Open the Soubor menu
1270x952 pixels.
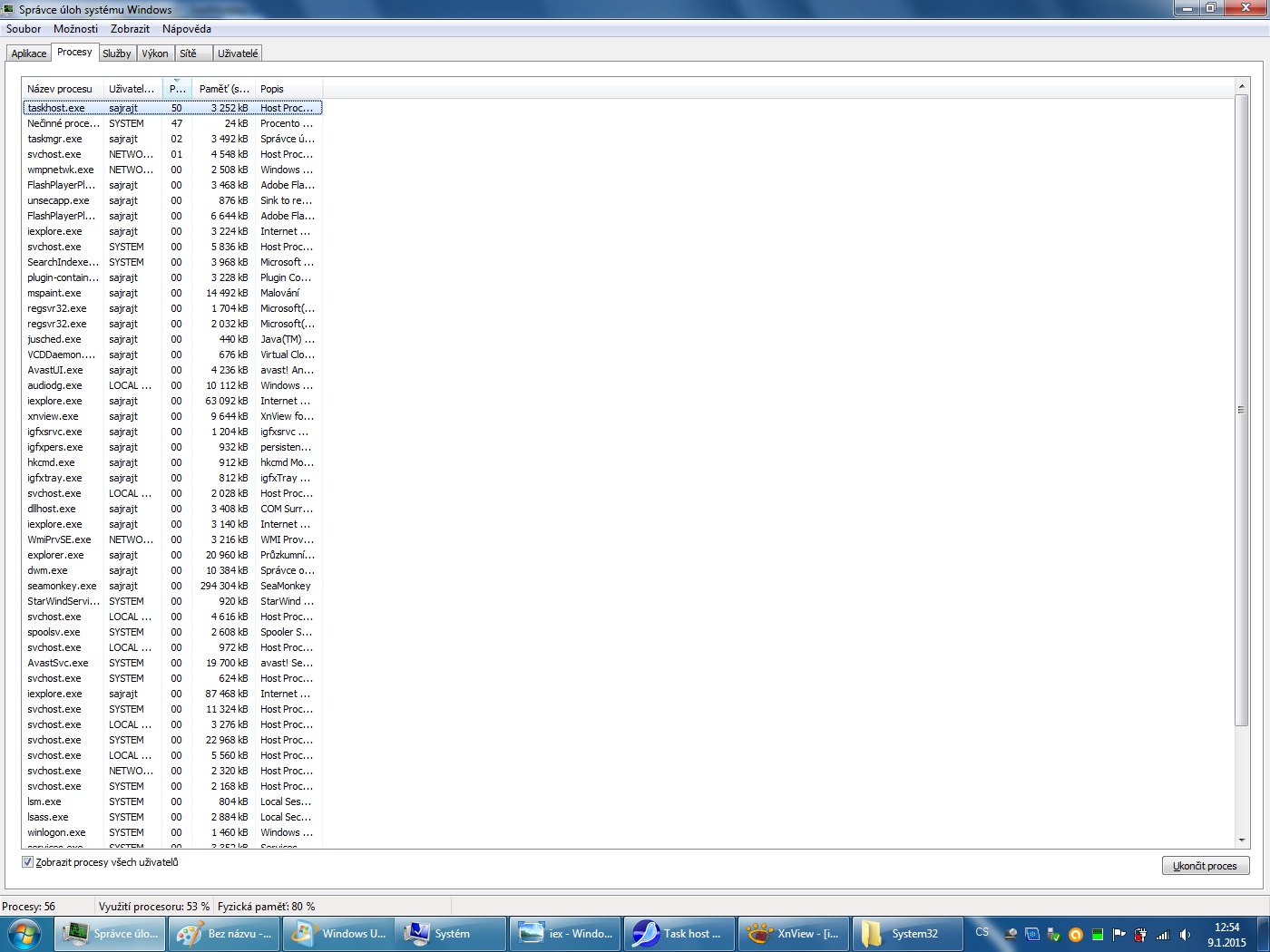pyautogui.click(x=24, y=29)
